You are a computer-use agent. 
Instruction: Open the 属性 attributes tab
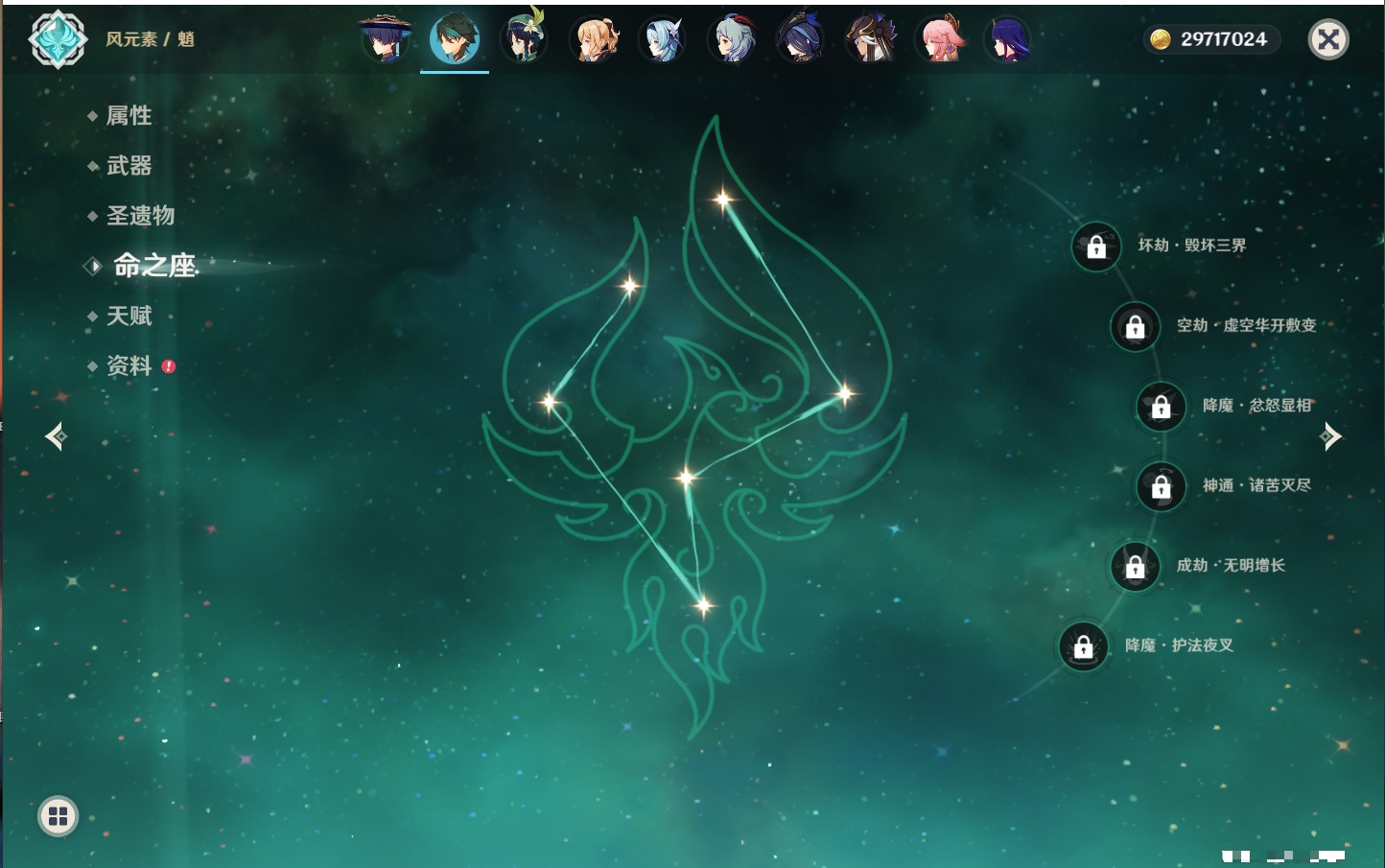point(129,116)
